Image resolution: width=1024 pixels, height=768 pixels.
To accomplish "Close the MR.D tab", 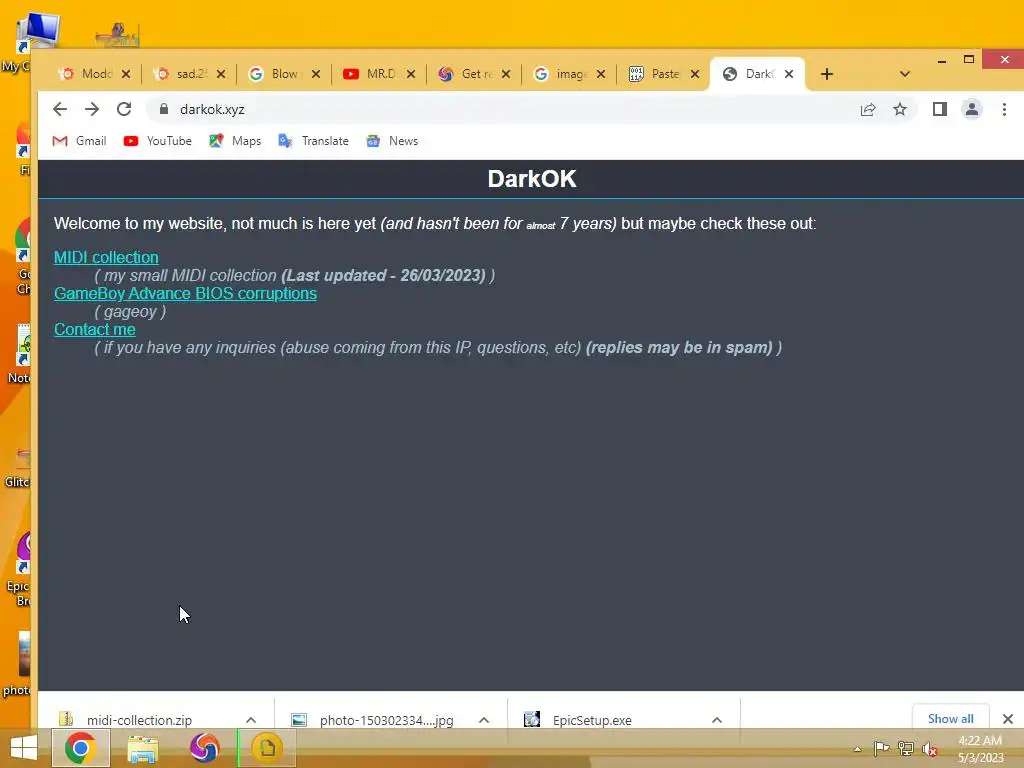I will point(411,74).
